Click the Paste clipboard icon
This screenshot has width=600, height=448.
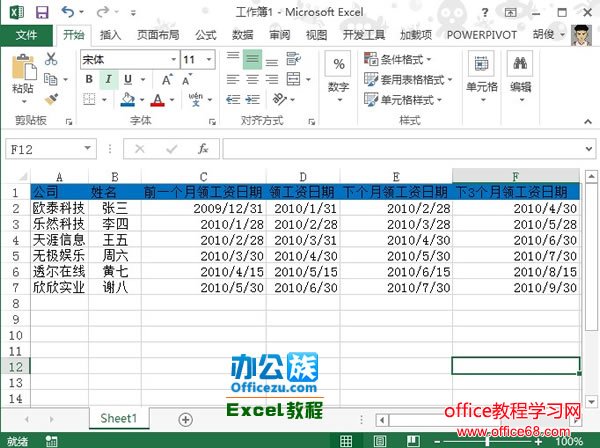click(24, 68)
